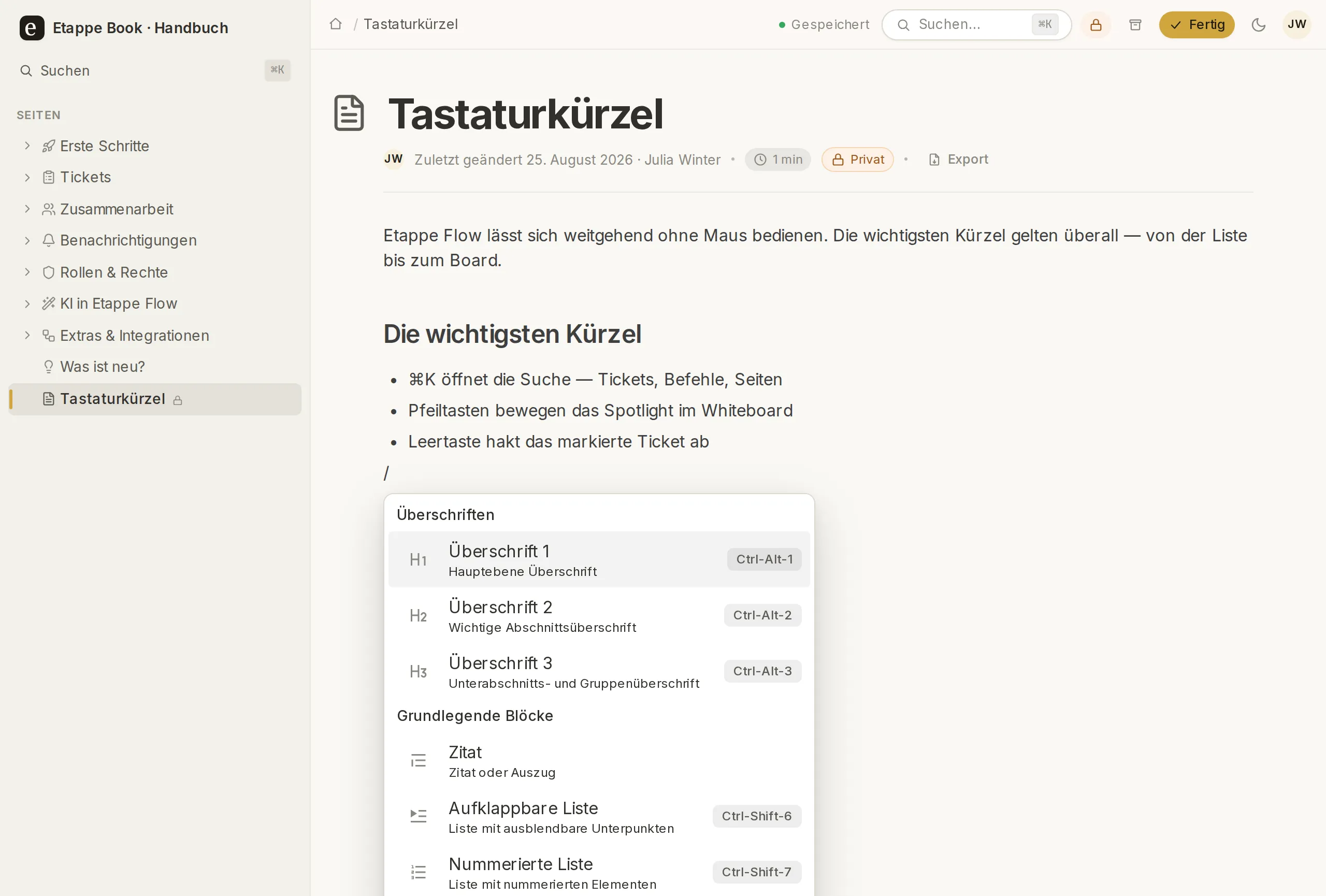
Task: Expand the KI in Etappe Flow chevron
Action: click(27, 304)
